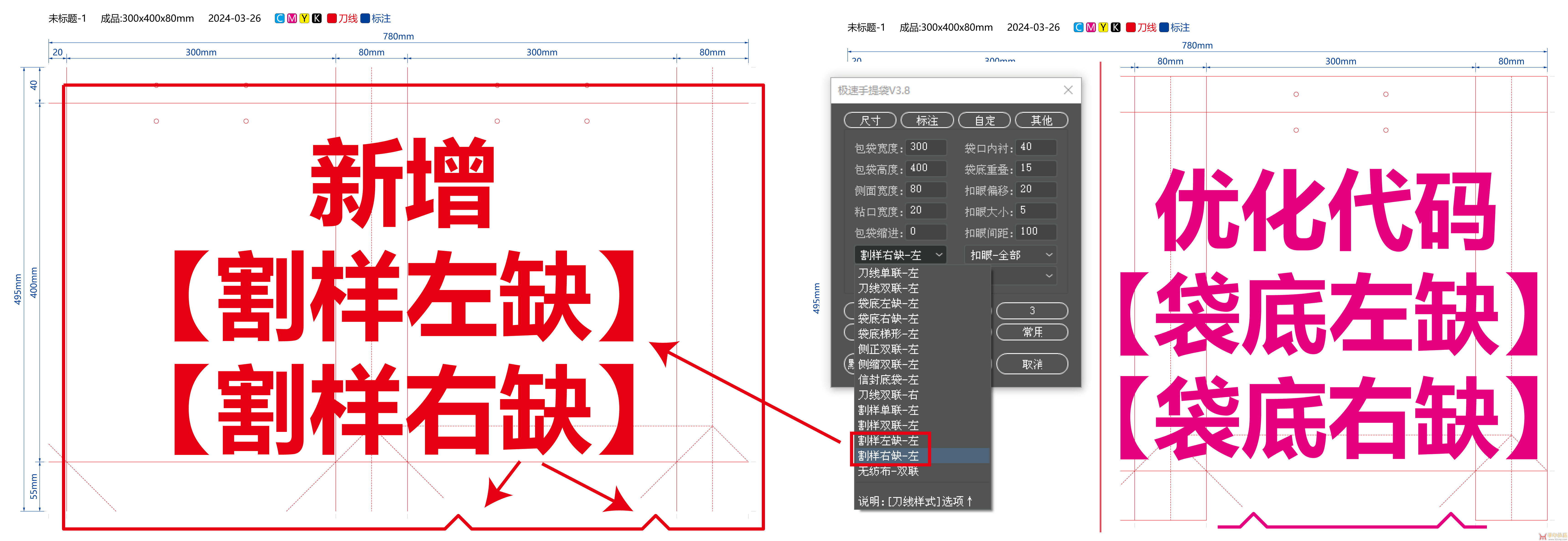Open the 自定 tab

[x=984, y=121]
